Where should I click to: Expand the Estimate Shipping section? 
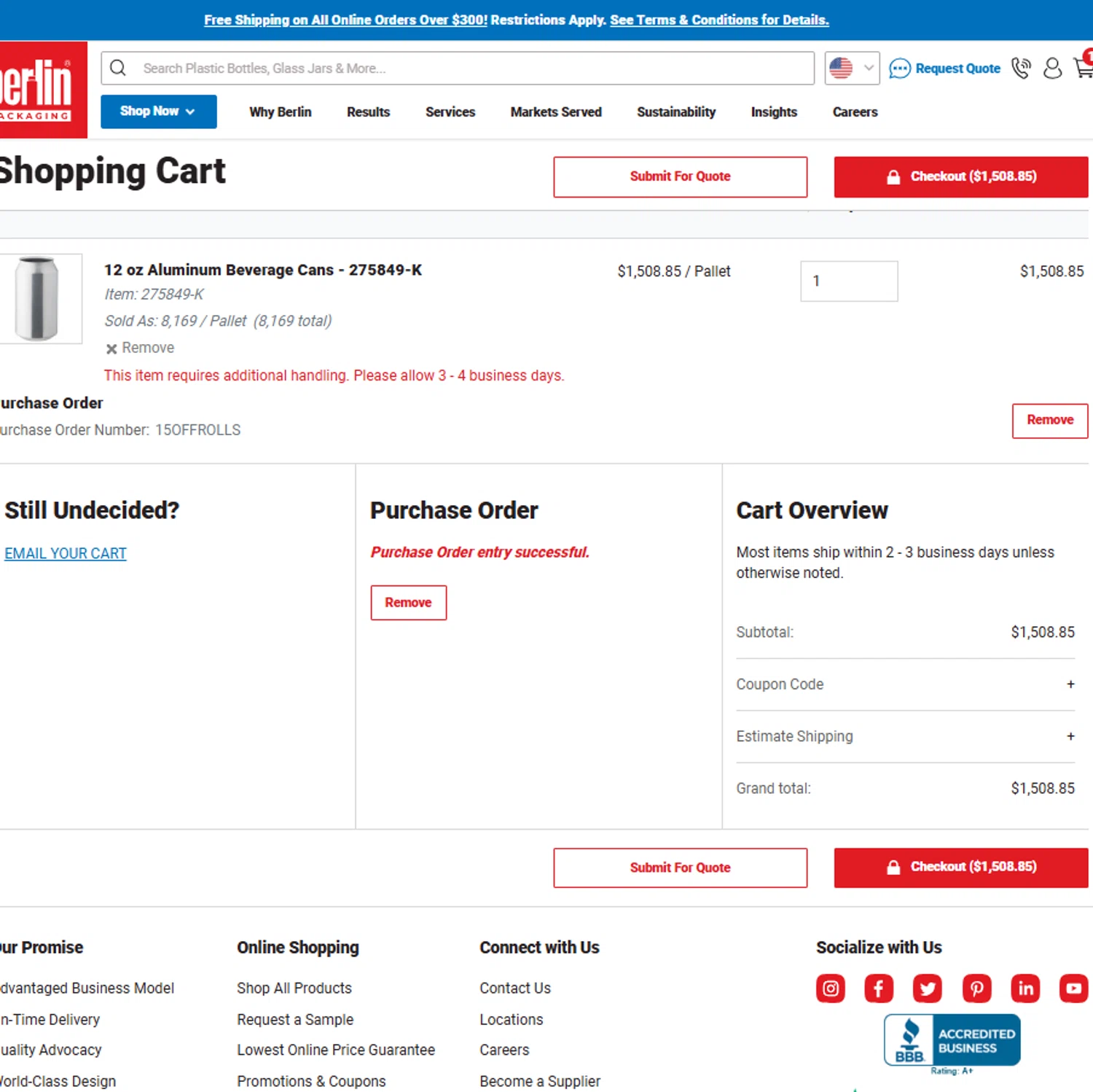(x=905, y=736)
